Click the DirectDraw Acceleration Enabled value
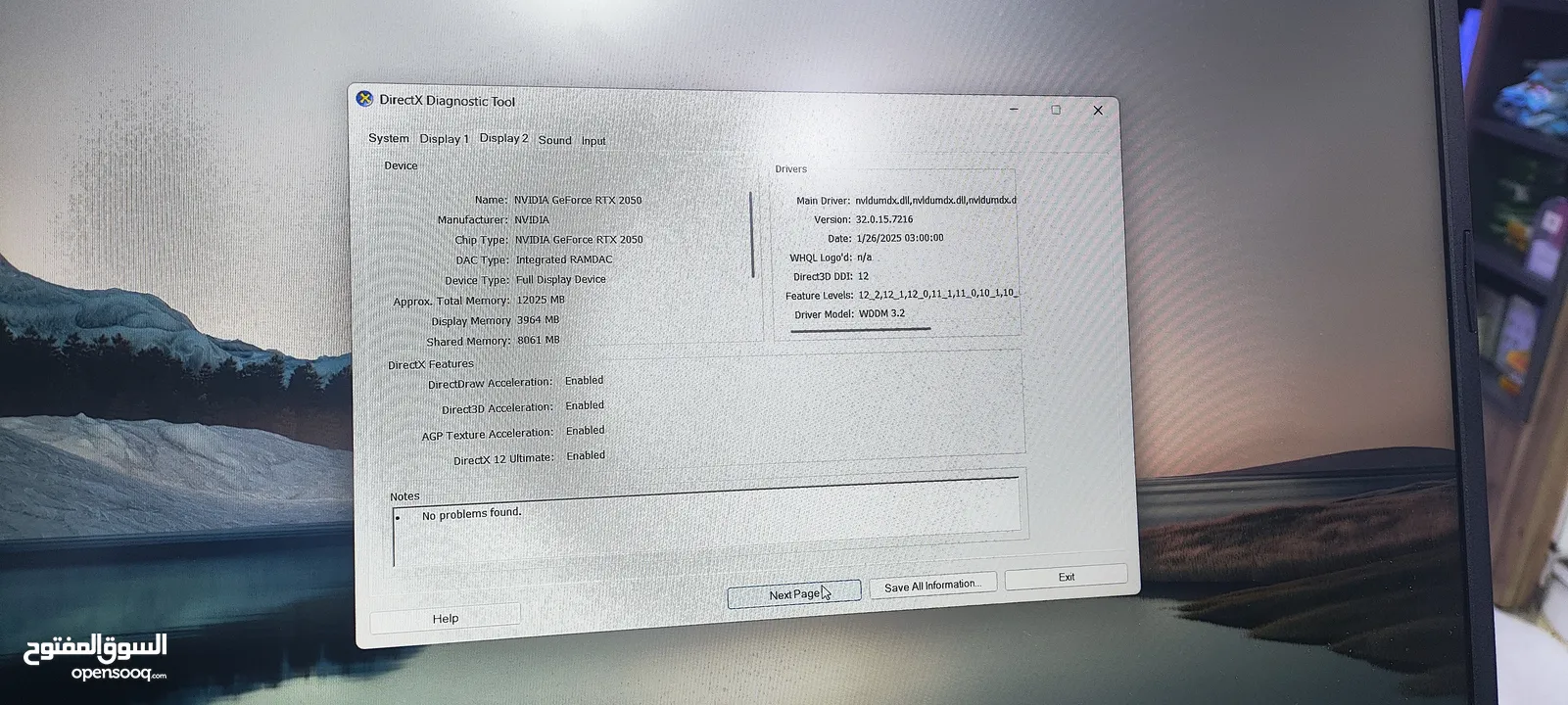1568x705 pixels. point(585,380)
